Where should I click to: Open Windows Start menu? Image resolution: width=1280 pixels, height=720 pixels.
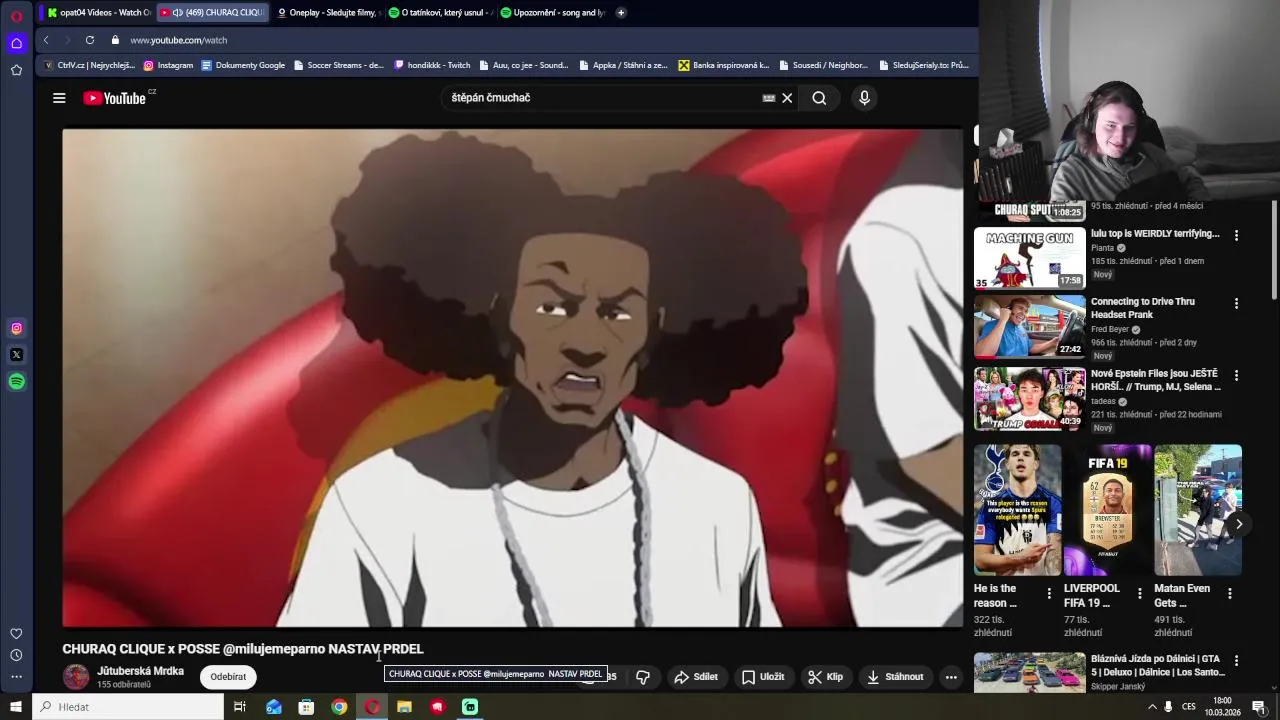tap(16, 707)
